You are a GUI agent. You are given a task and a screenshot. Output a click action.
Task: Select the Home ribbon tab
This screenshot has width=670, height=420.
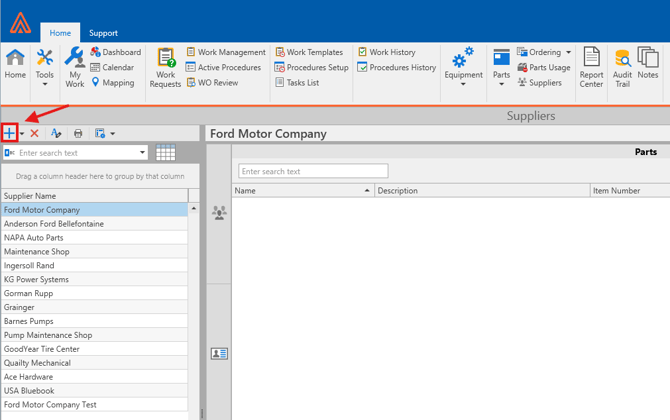click(x=60, y=33)
